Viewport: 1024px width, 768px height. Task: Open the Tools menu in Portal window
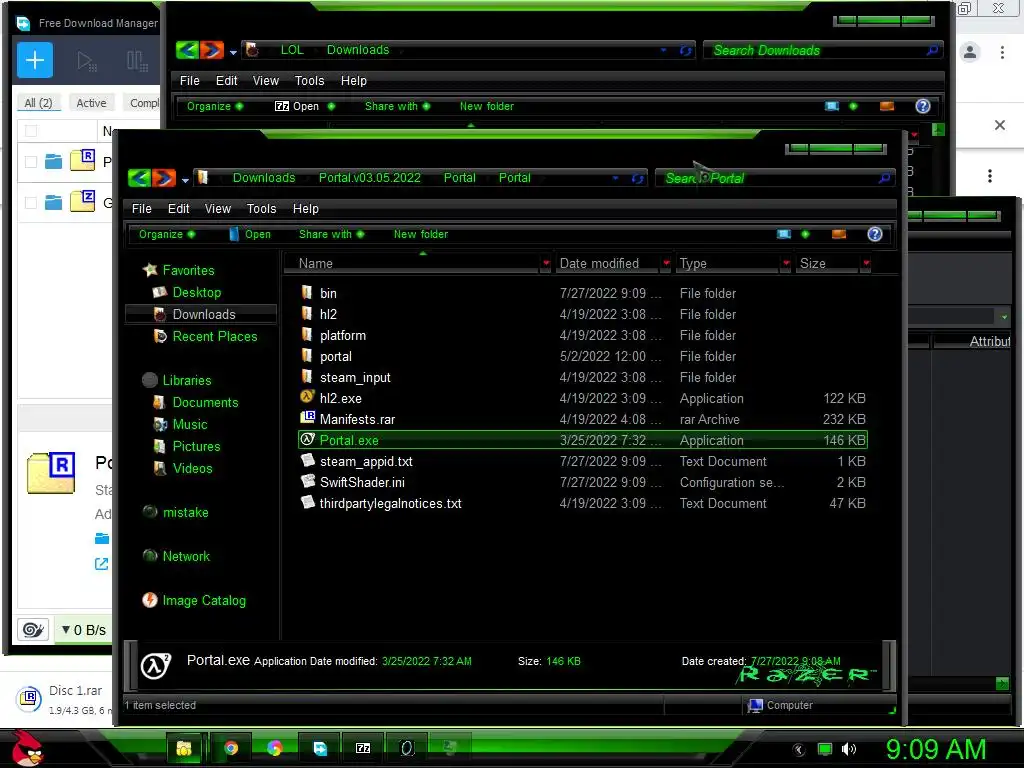click(261, 209)
